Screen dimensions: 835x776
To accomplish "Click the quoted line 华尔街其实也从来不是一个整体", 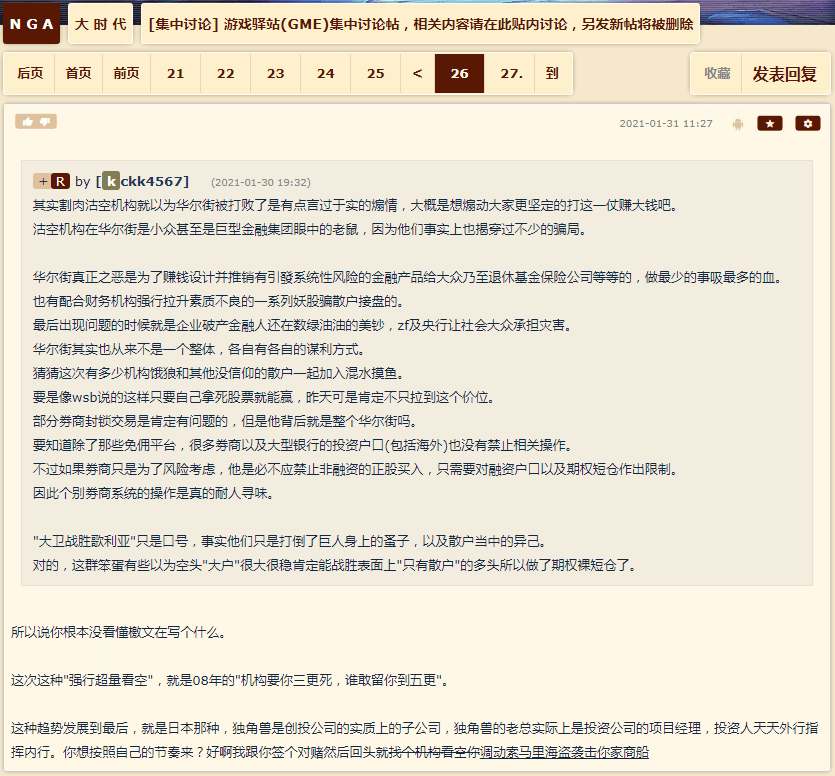I will [x=199, y=349].
